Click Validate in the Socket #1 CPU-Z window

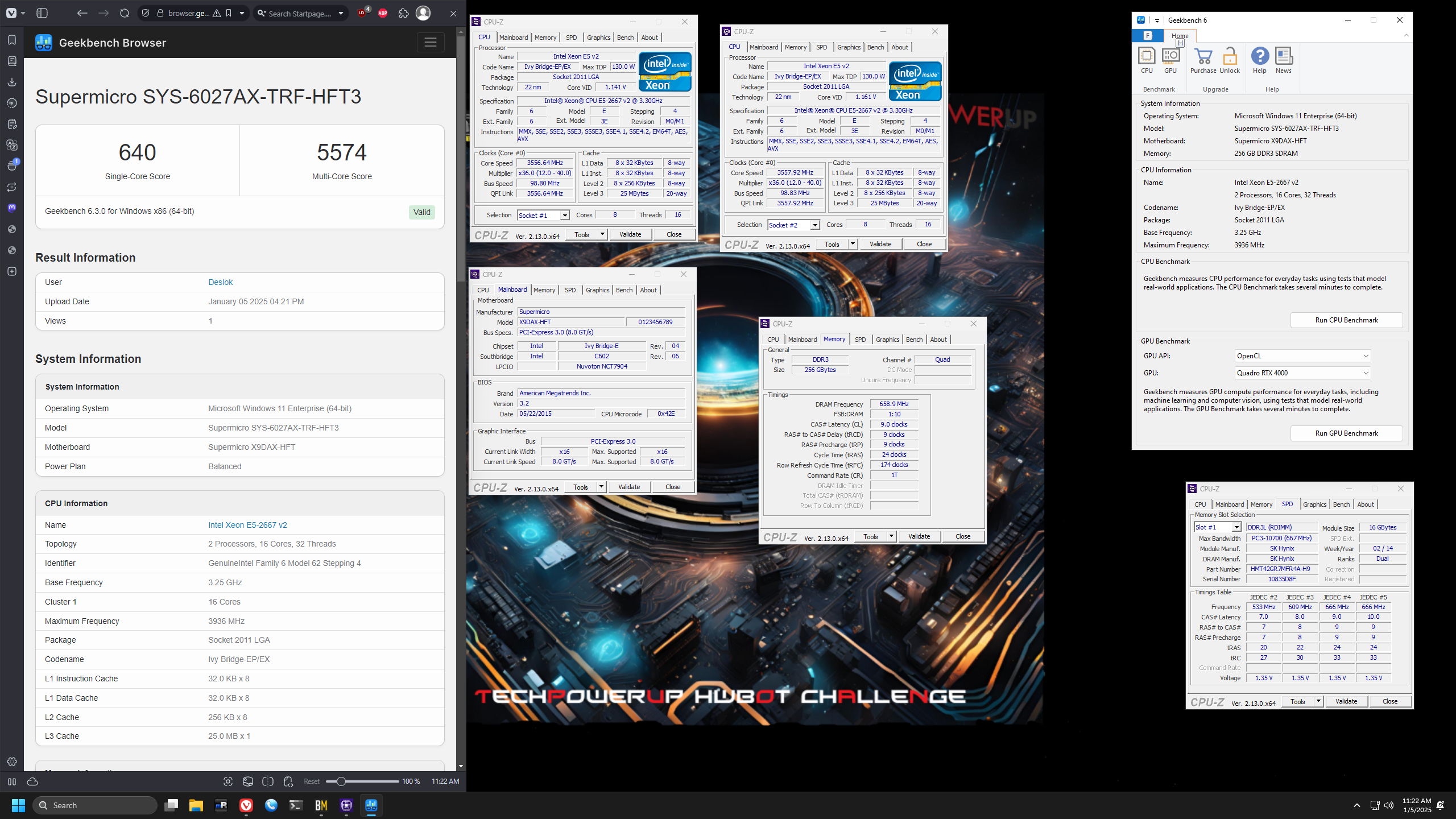tap(630, 234)
